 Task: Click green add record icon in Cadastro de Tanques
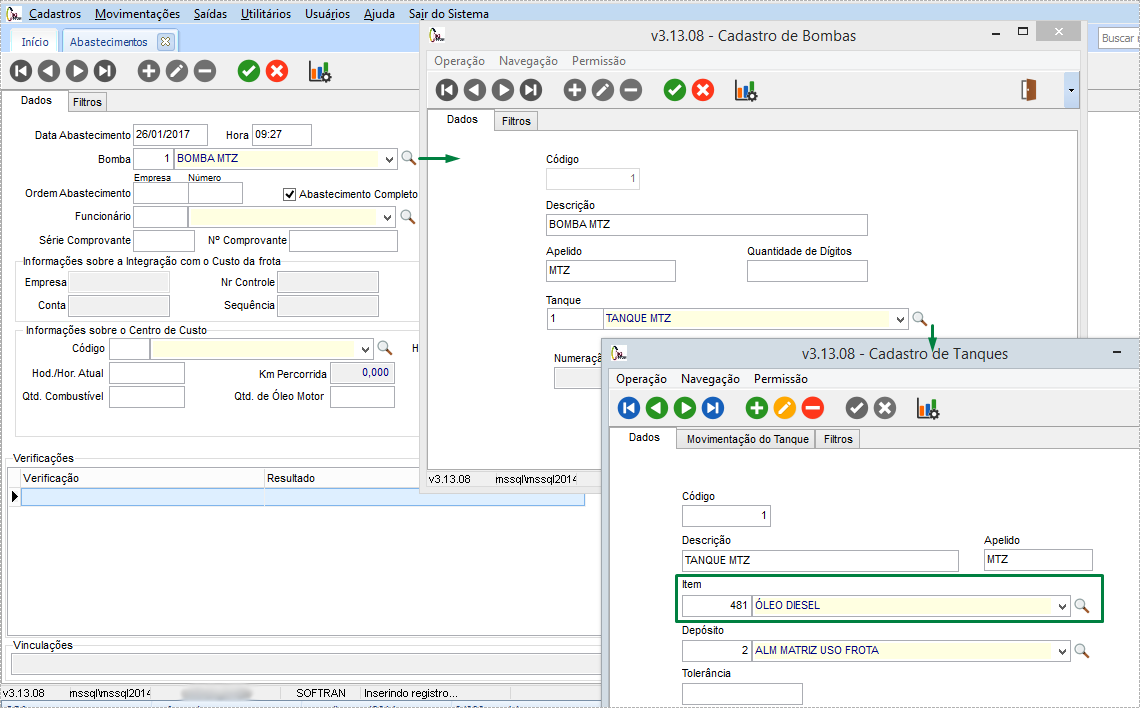[757, 407]
